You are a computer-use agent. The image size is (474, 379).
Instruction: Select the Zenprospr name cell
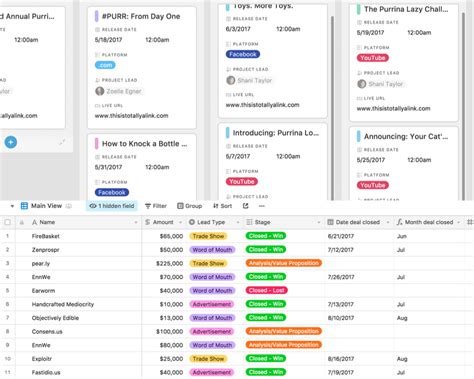point(78,250)
